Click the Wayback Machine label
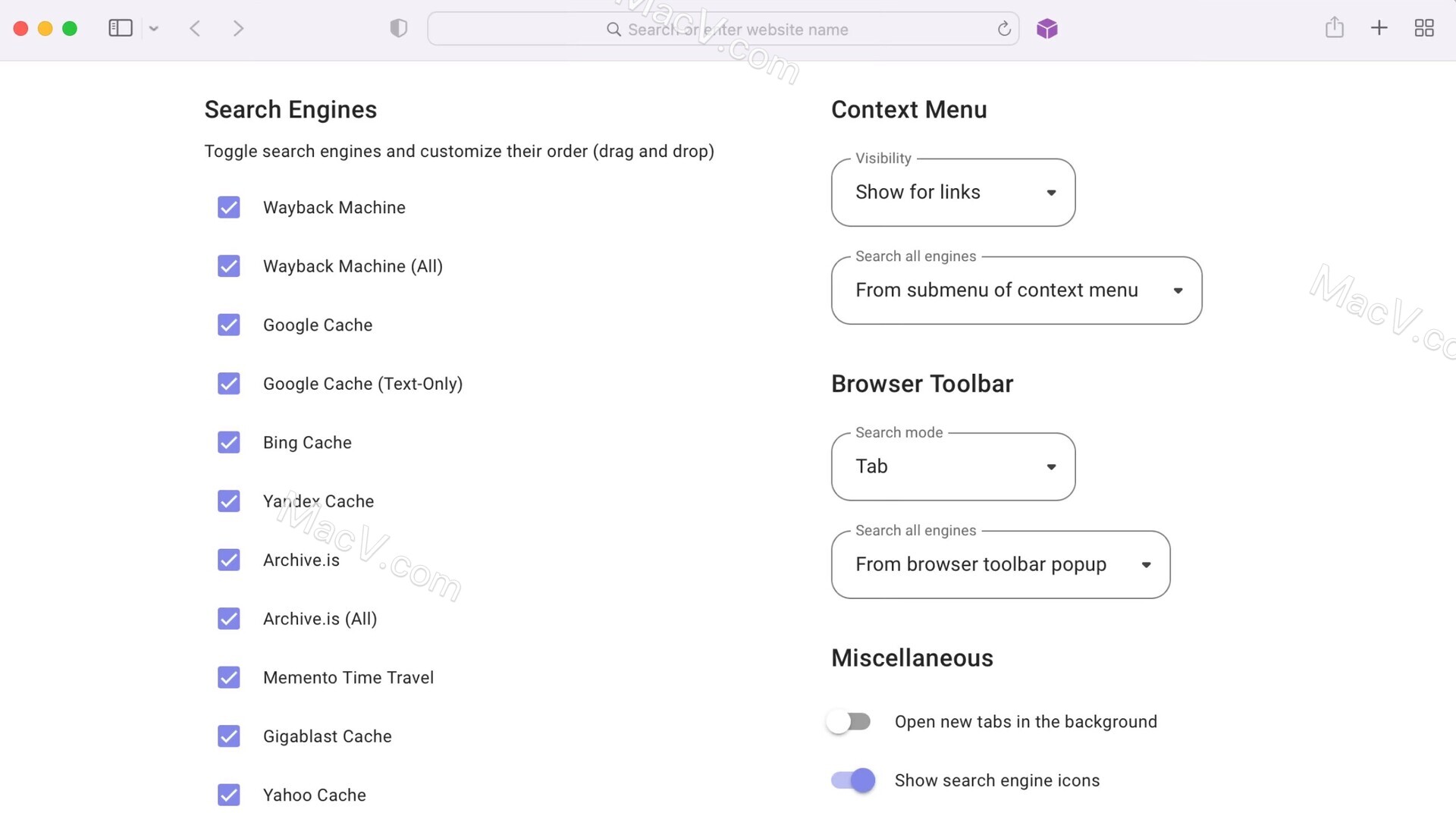 (x=334, y=207)
